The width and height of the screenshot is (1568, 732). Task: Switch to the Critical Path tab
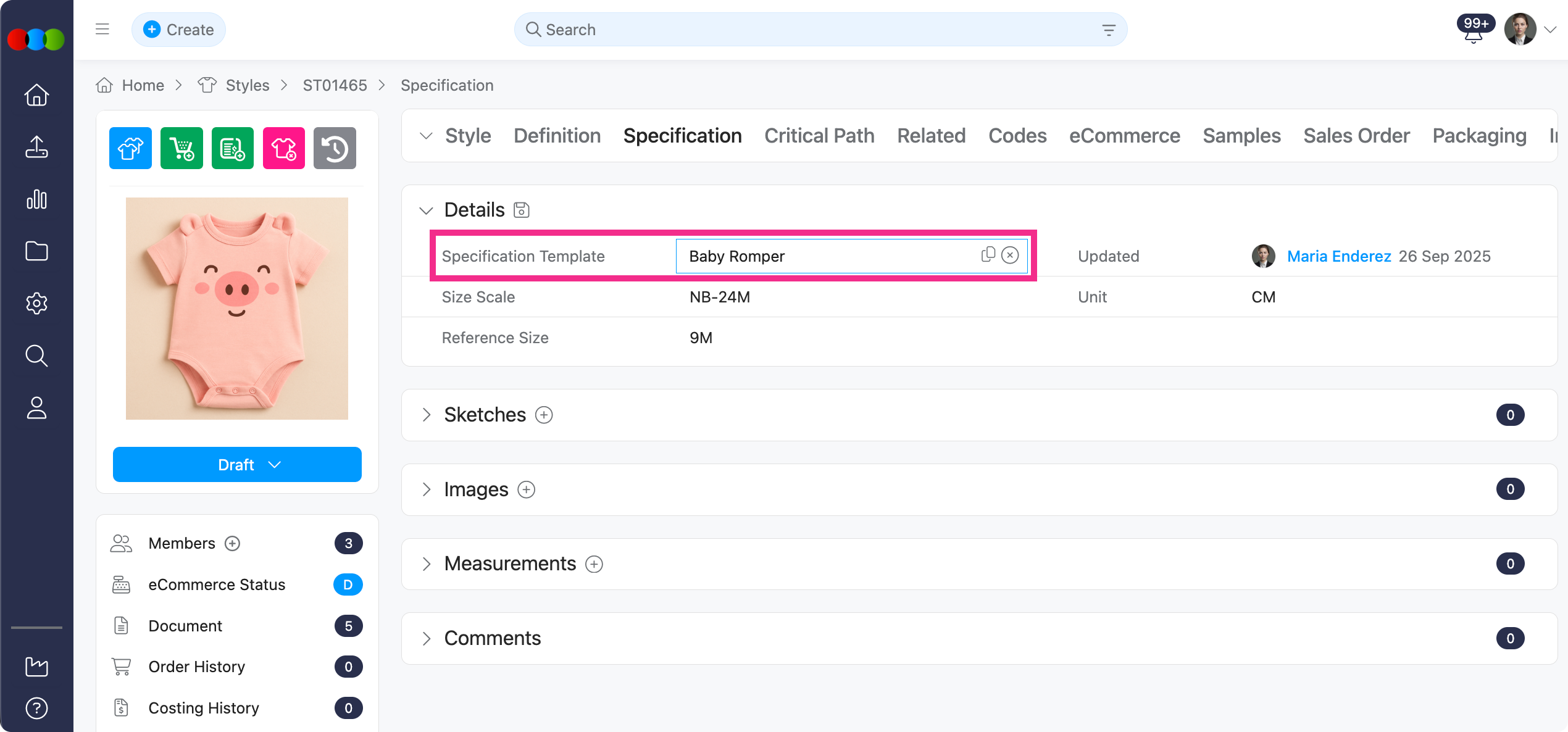click(x=819, y=136)
